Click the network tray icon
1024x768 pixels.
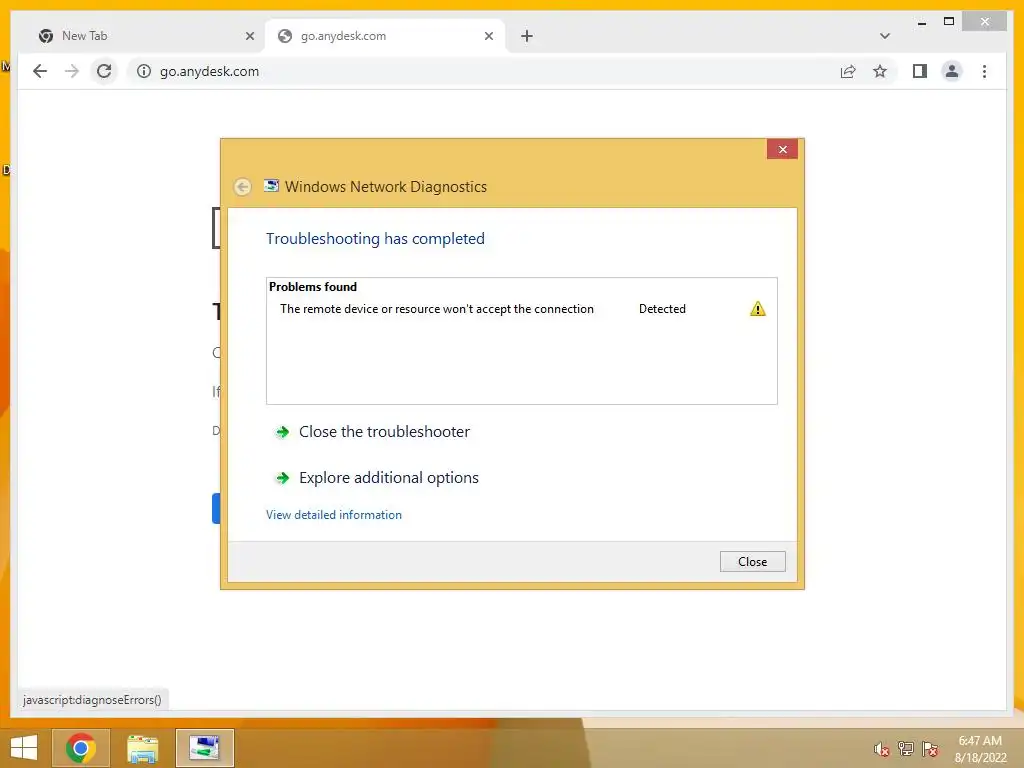pyautogui.click(x=906, y=749)
